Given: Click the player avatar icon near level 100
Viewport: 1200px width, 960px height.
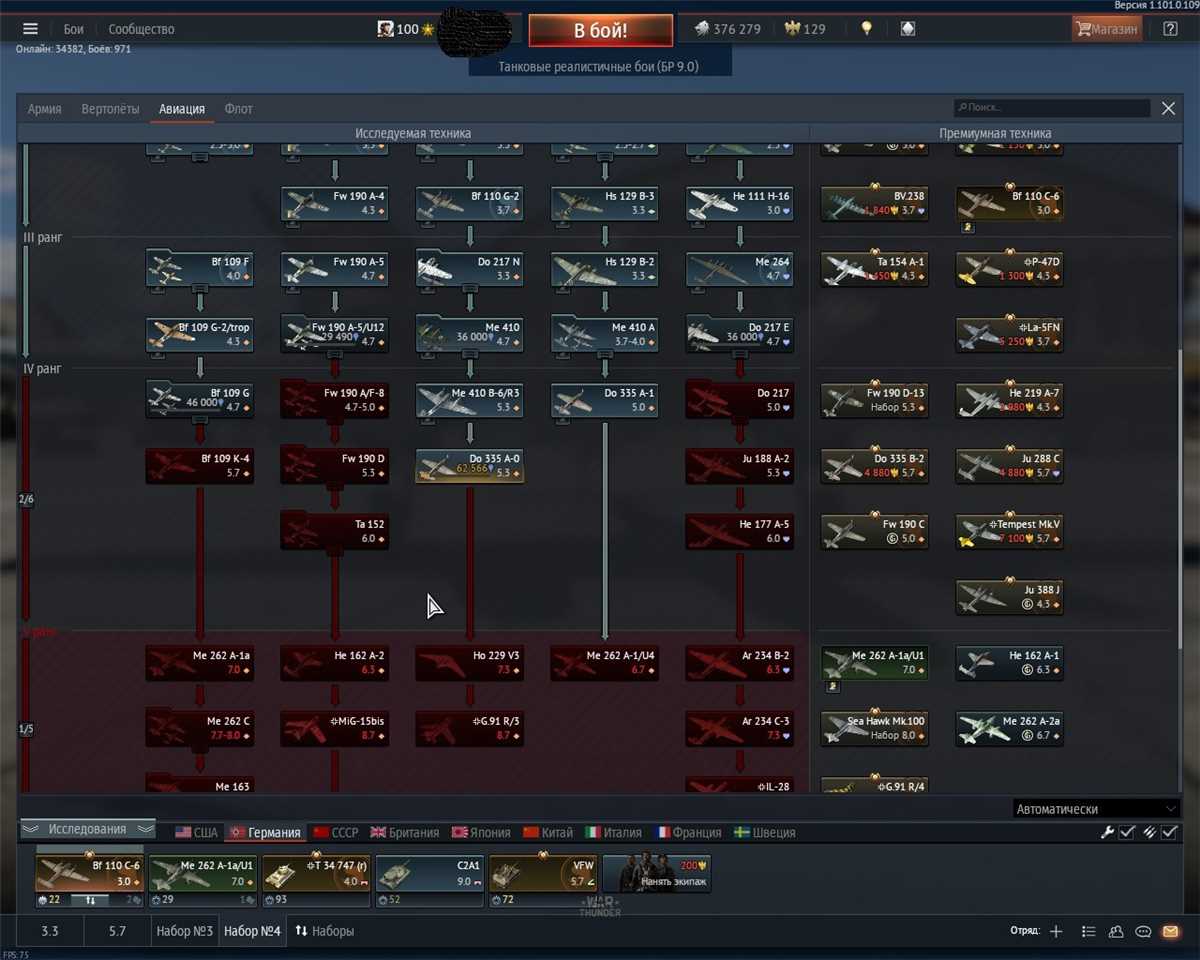Looking at the screenshot, I should click(385, 29).
